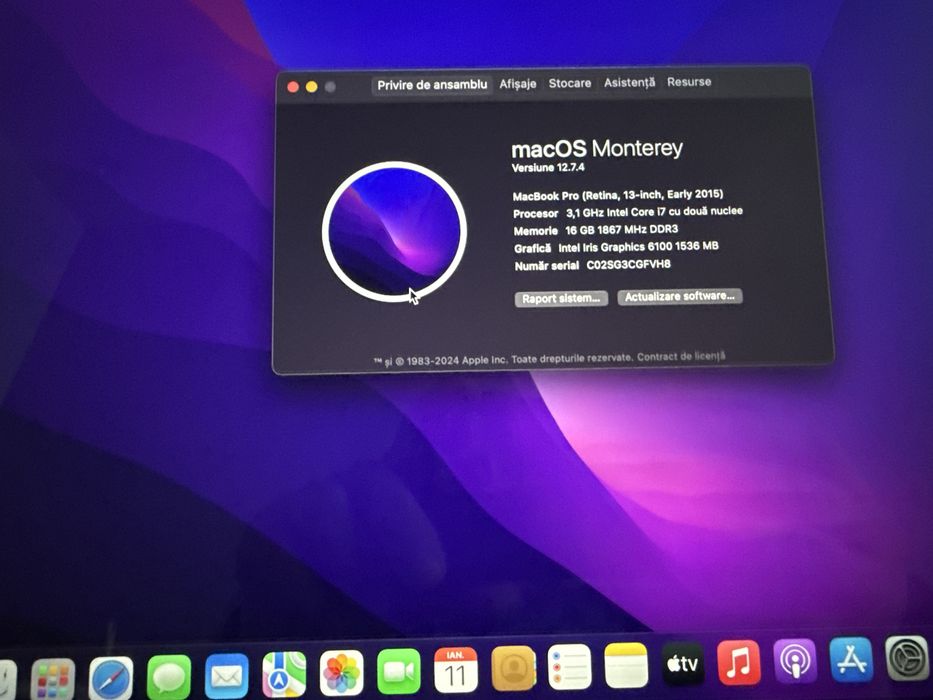
Task: Open Music app in the Dock
Action: coord(738,662)
